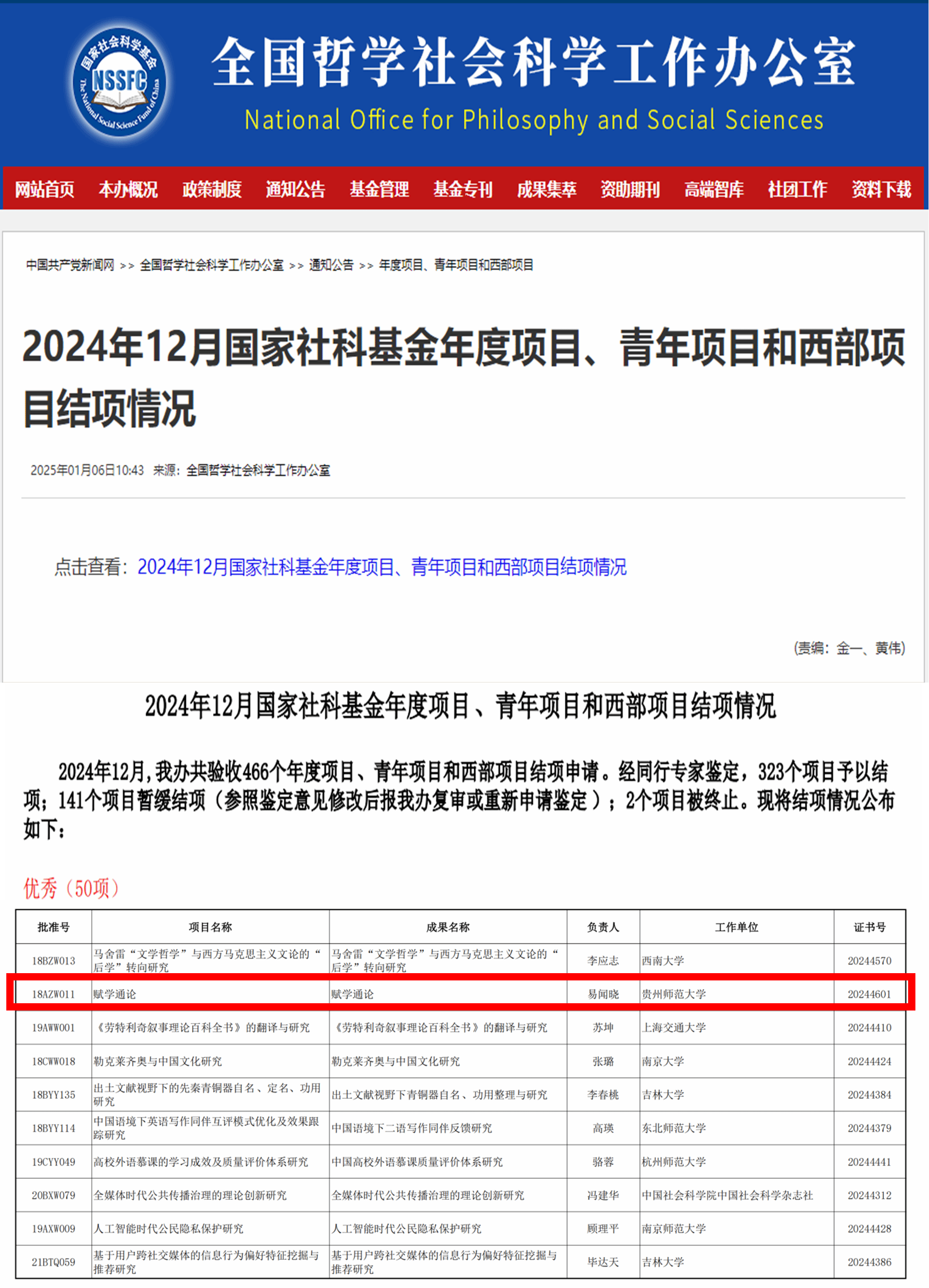
Task: Go to 资料下载 page
Action: [880, 189]
